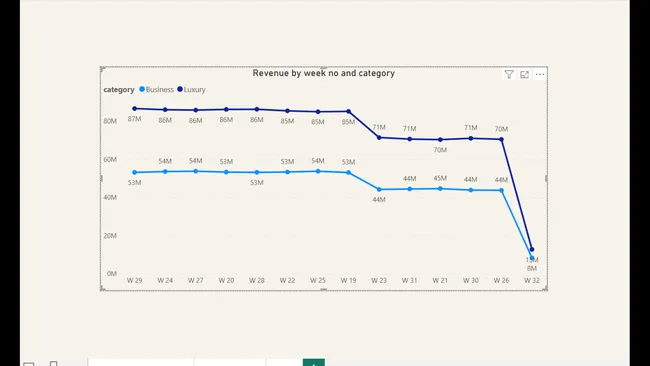Select the Business data point for W 20

(226, 172)
